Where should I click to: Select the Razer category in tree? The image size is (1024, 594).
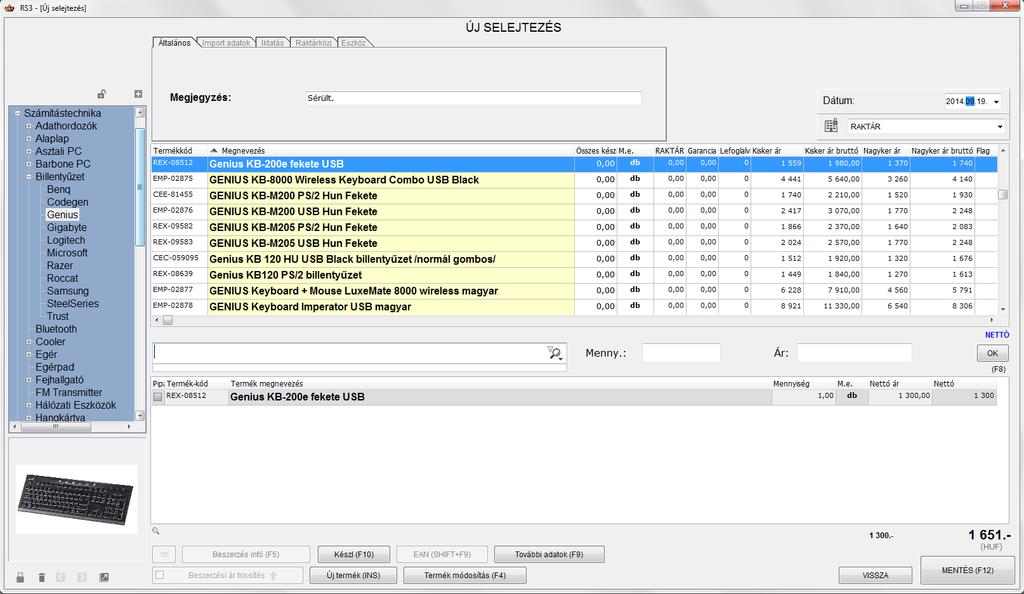[x=59, y=266]
